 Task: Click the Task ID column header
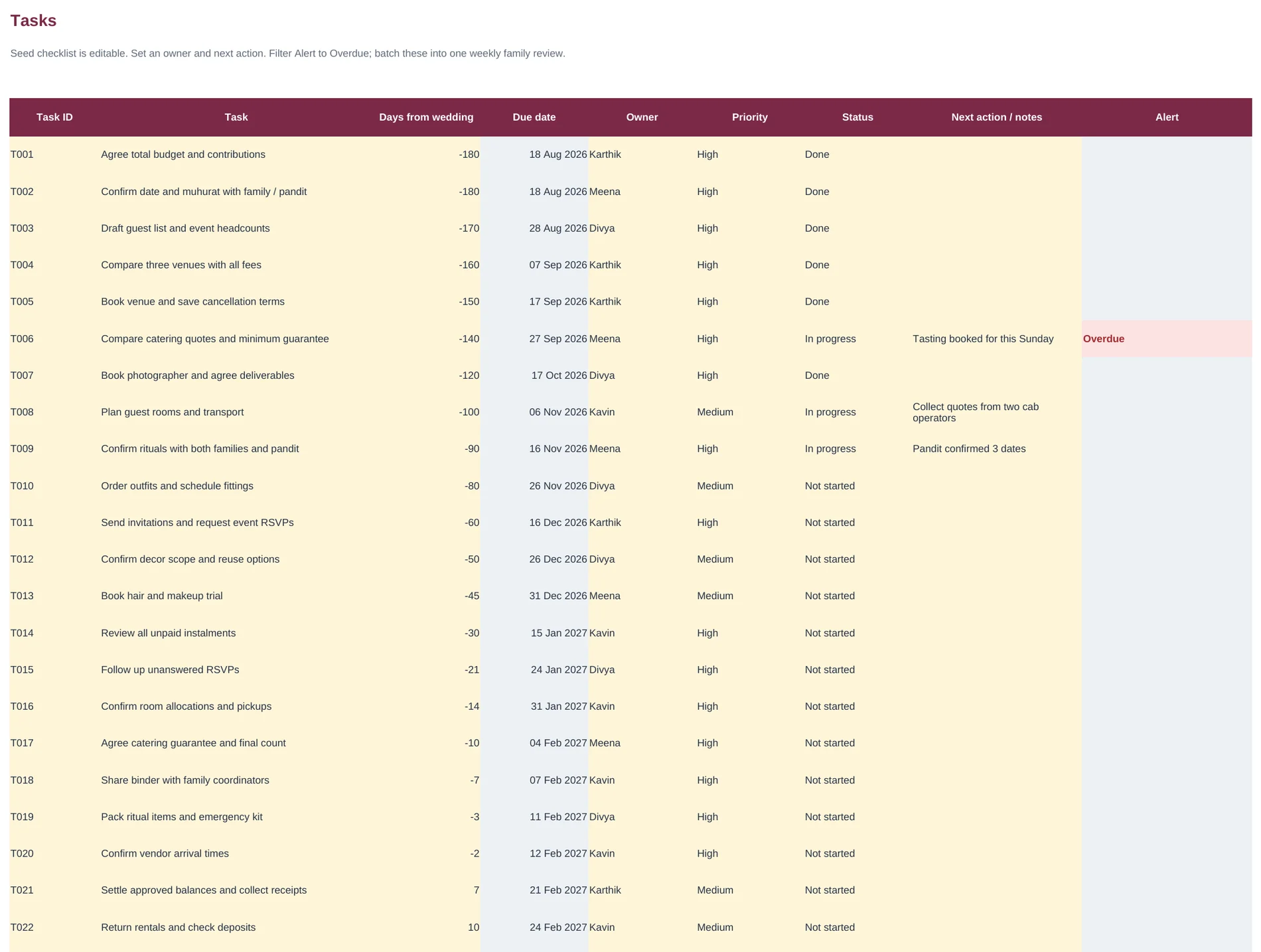54,117
